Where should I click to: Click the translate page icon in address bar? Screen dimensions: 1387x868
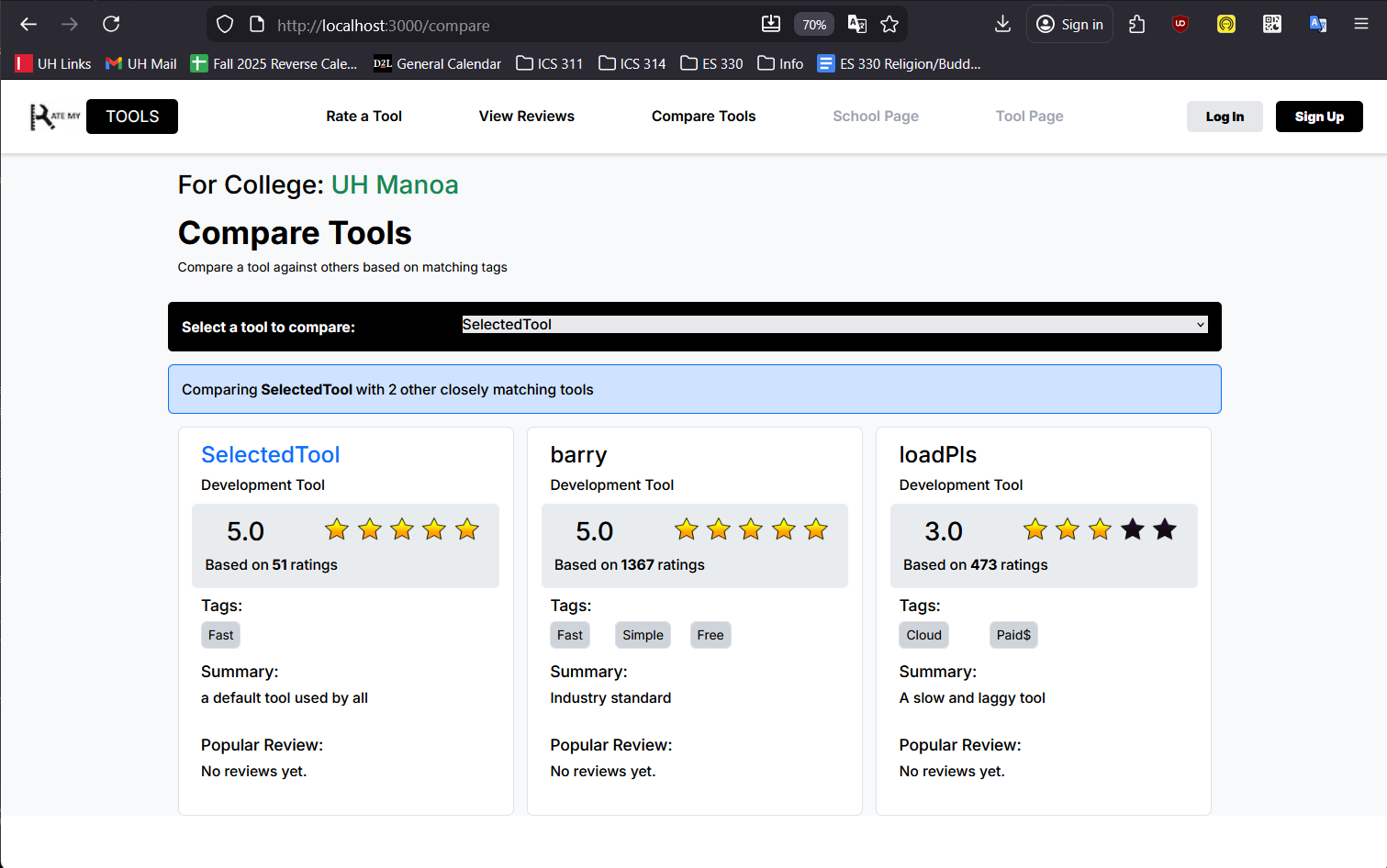(x=856, y=25)
